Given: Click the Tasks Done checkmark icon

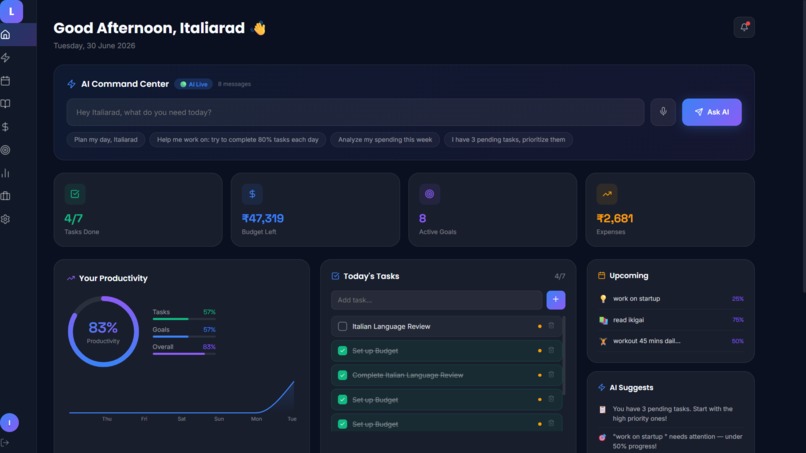Looking at the screenshot, I should pos(75,194).
